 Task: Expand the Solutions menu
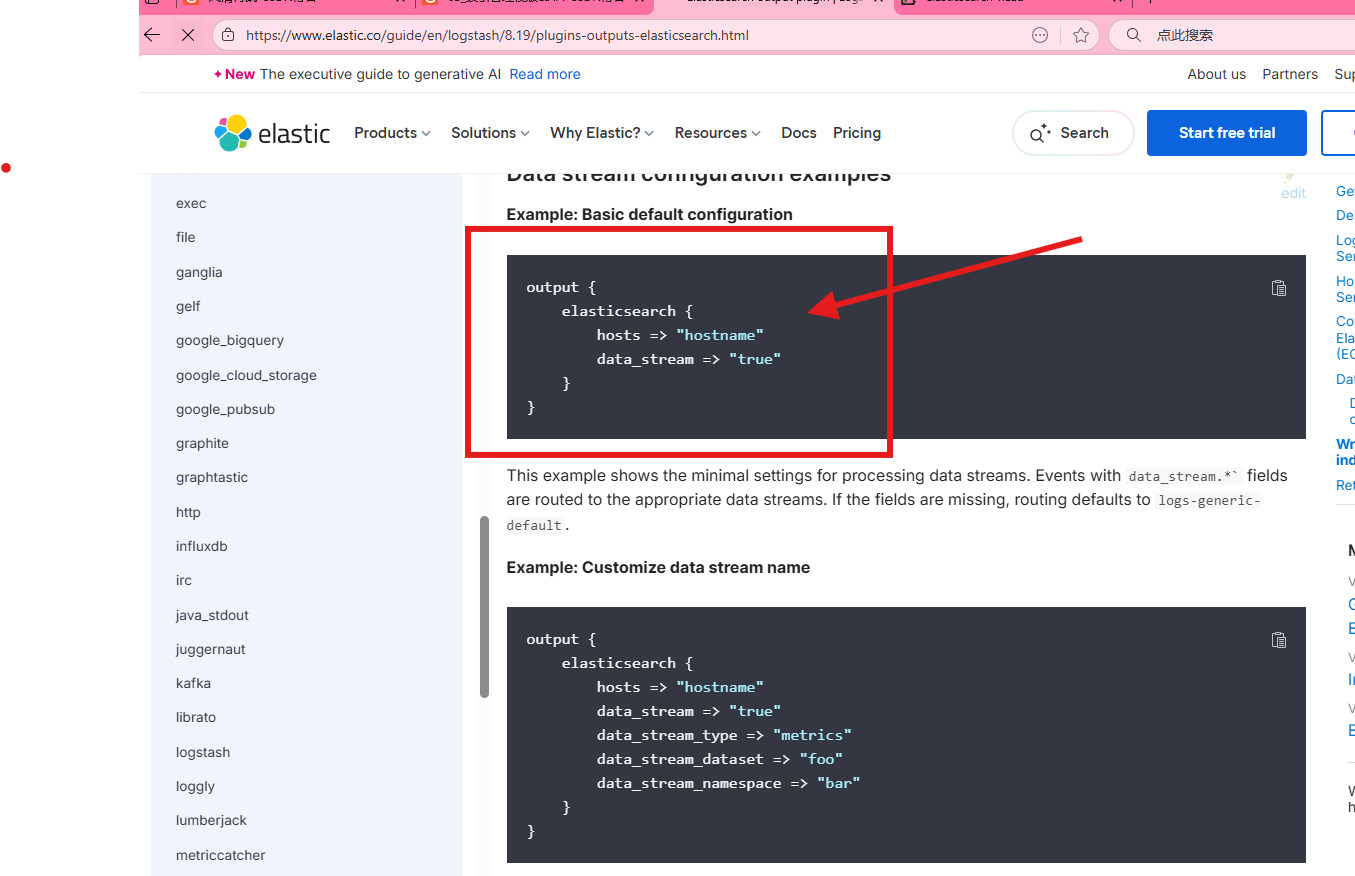pyautogui.click(x=490, y=133)
